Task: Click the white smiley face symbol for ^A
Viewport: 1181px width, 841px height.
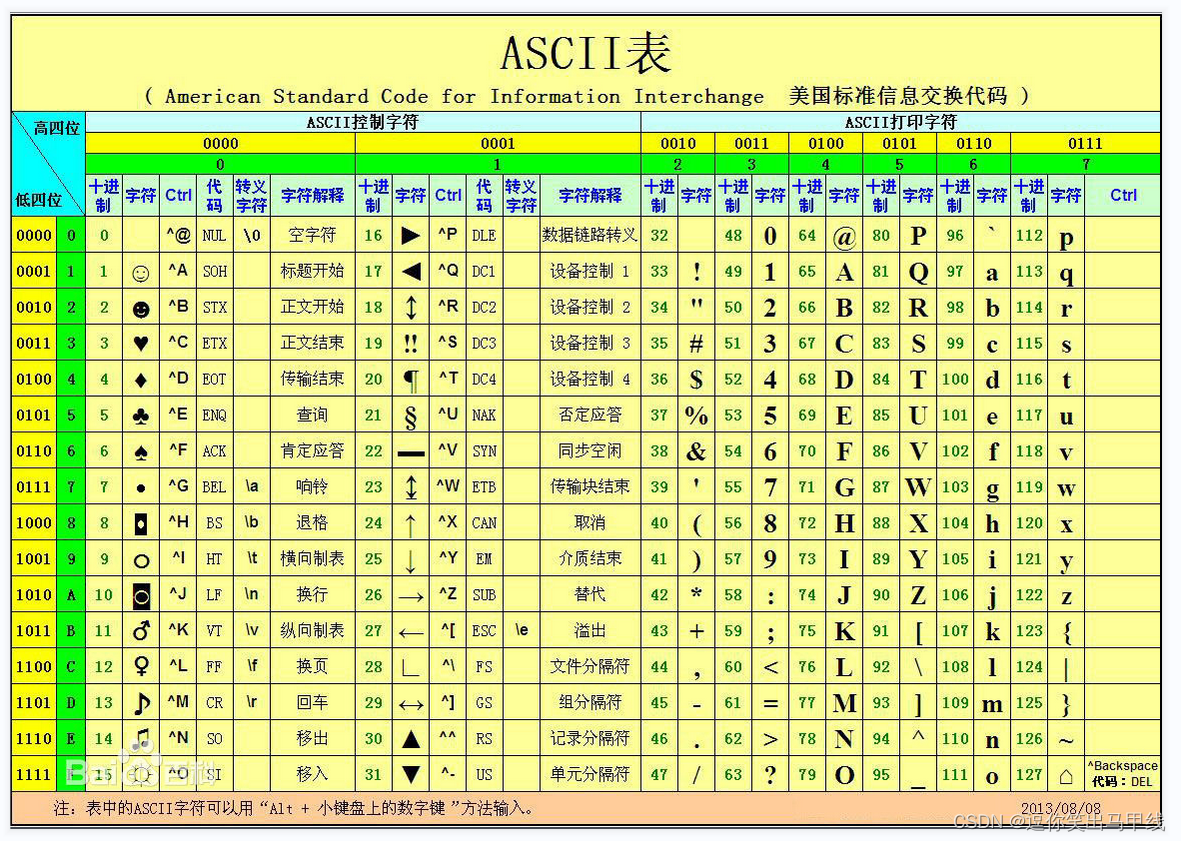Action: pos(140,273)
